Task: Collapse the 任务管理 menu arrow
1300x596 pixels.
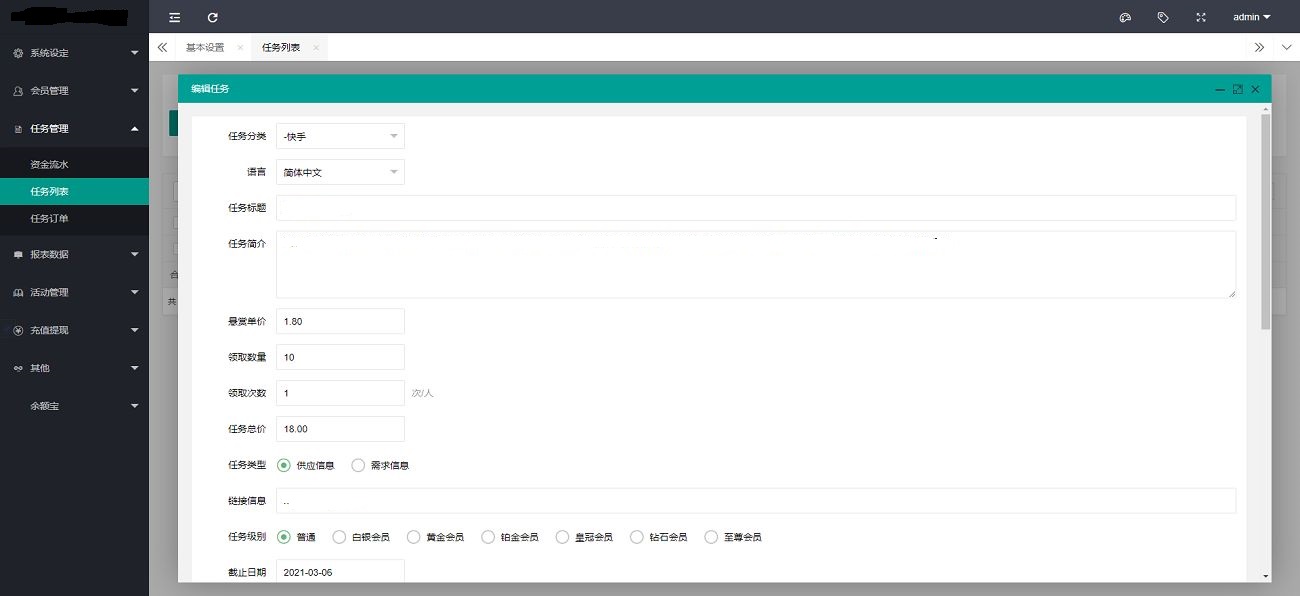Action: click(135, 128)
